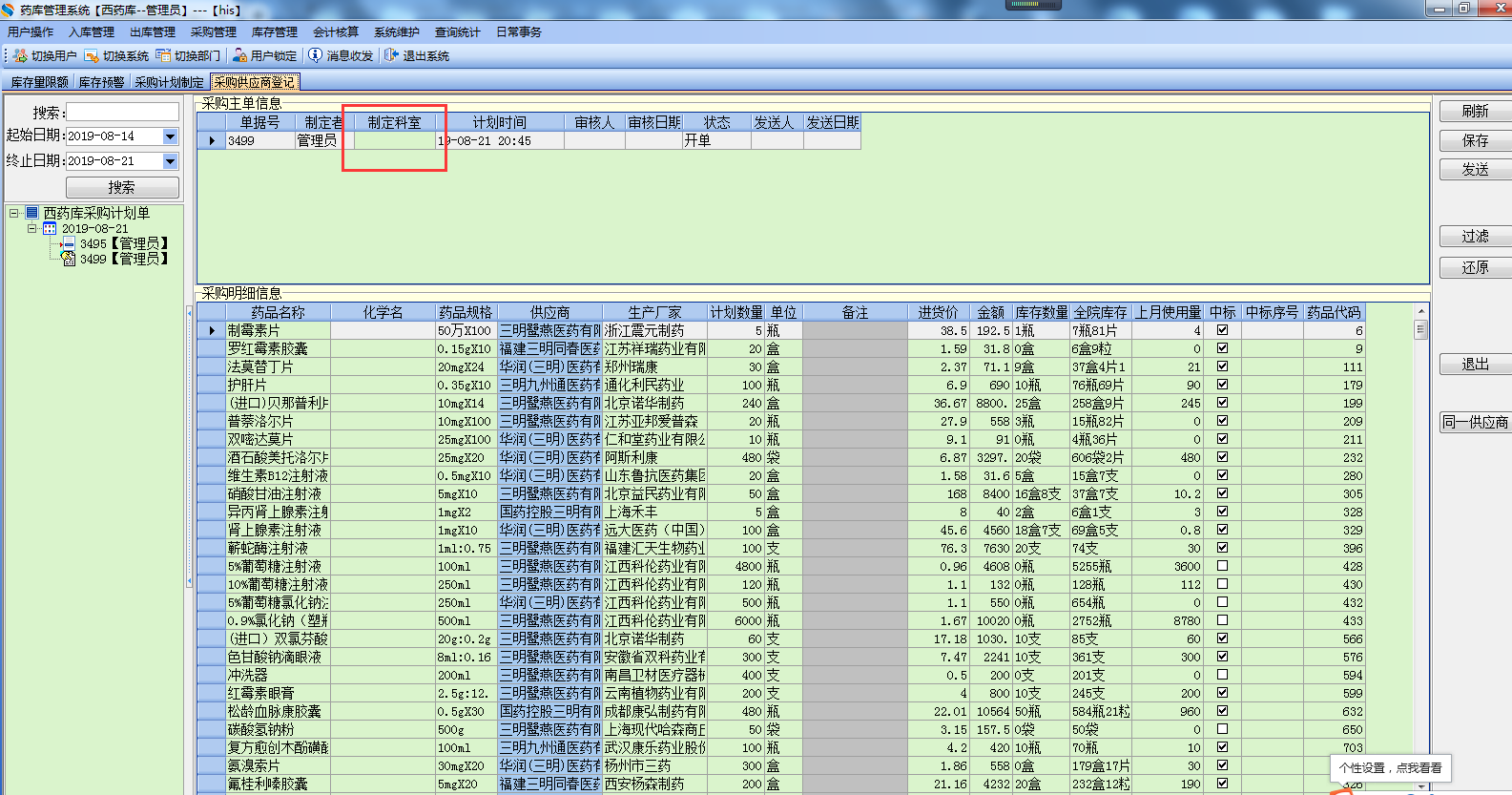The image size is (1512, 795).
Task: Select the 阿斯利康 manufacturer cell
Action: (x=655, y=457)
